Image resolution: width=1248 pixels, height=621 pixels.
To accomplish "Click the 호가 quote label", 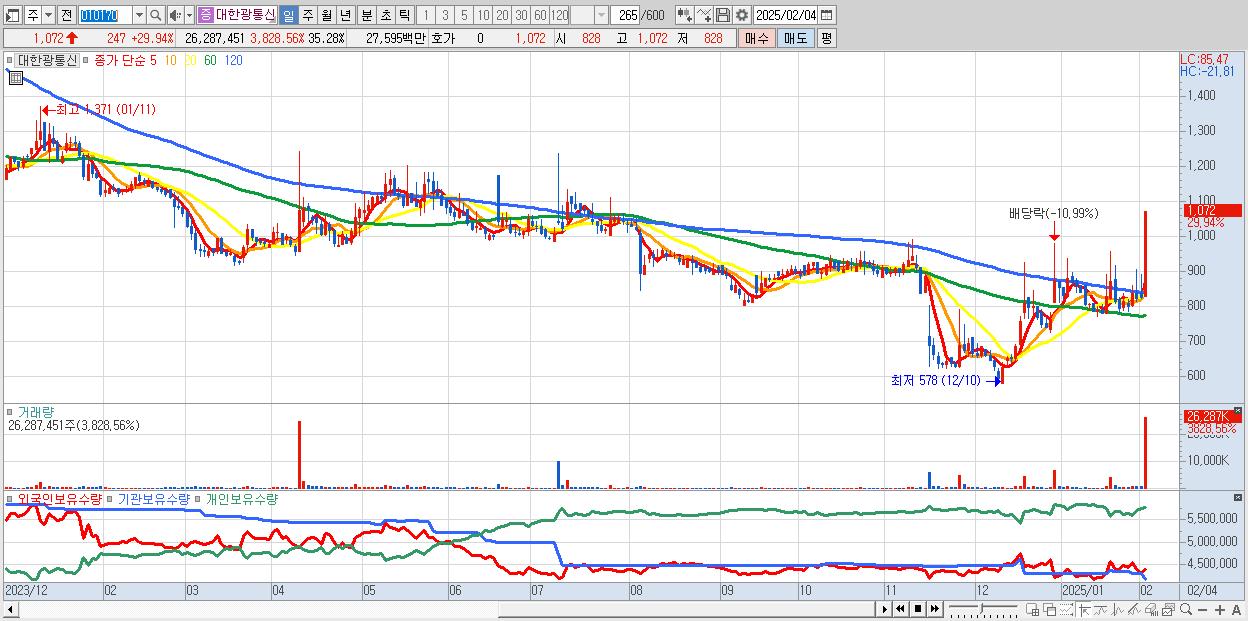I will click(x=443, y=39).
